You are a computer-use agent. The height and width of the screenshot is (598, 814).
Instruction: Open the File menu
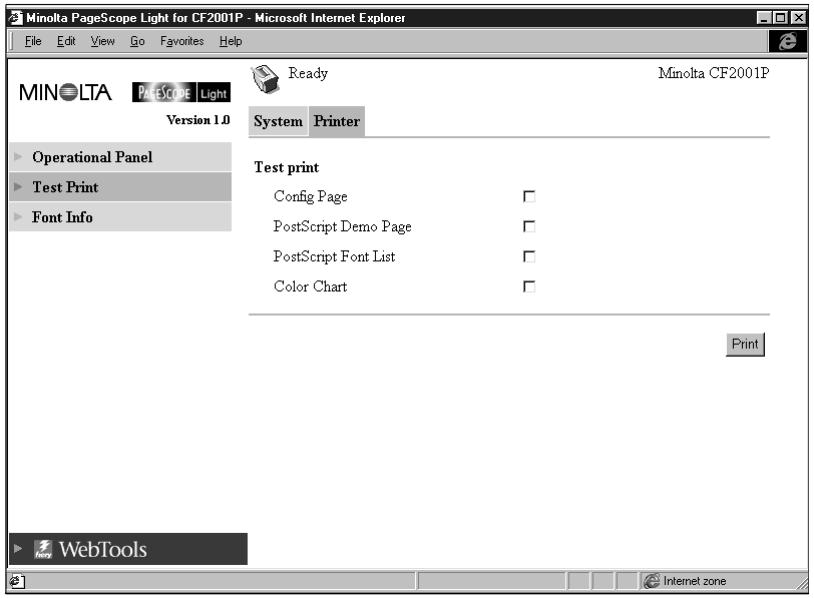pyautogui.click(x=33, y=41)
